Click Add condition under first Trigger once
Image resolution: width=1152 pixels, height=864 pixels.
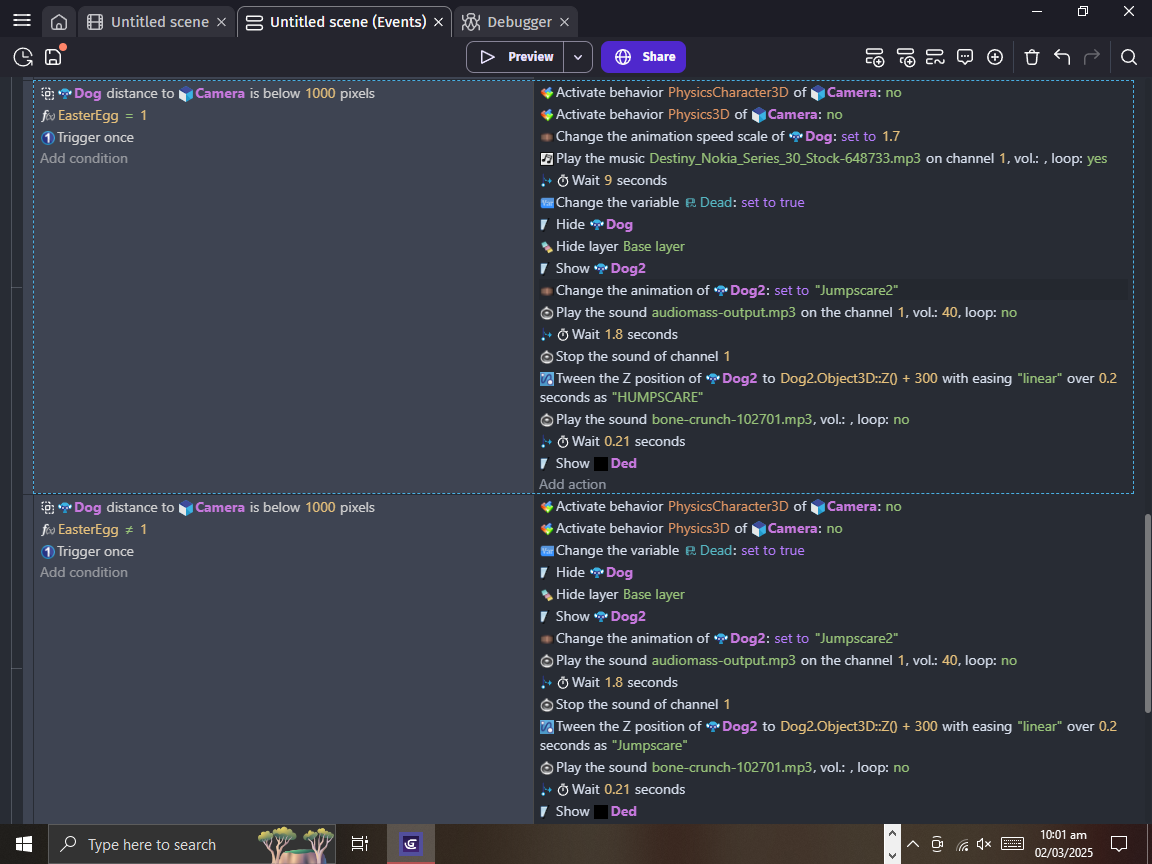click(x=84, y=158)
